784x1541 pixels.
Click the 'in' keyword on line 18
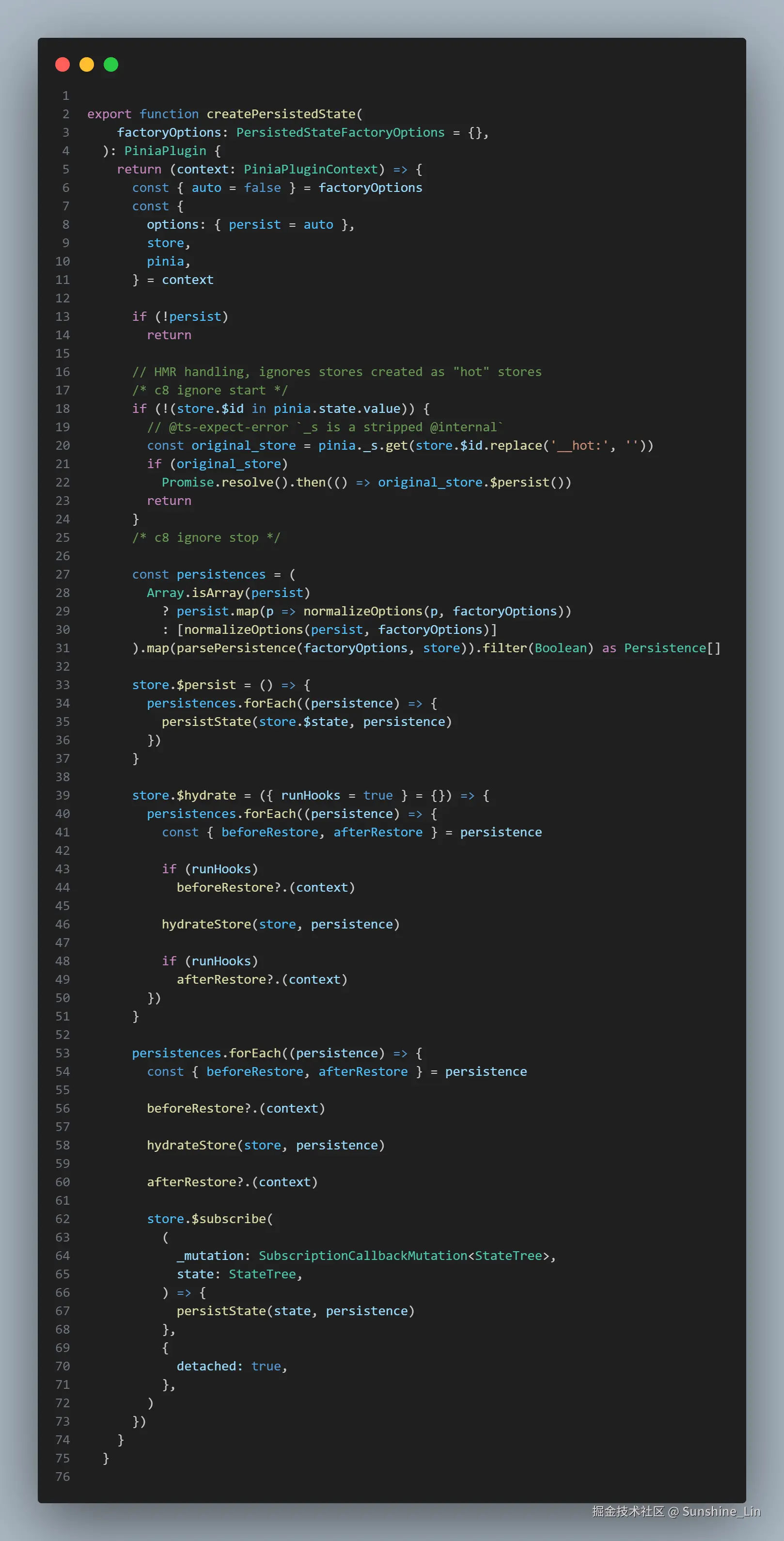(x=258, y=409)
